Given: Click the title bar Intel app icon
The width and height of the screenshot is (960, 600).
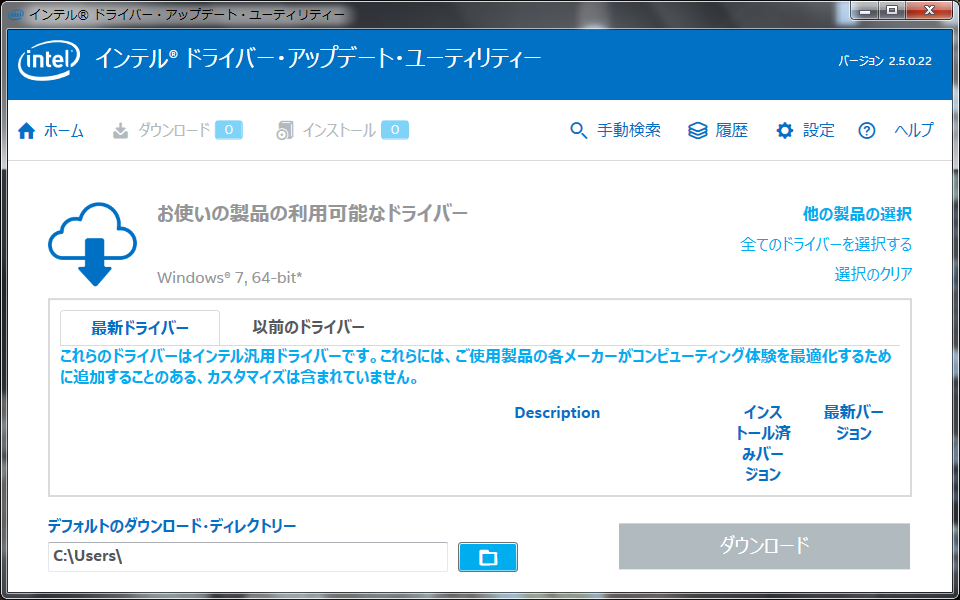Looking at the screenshot, I should pyautogui.click(x=16, y=14).
